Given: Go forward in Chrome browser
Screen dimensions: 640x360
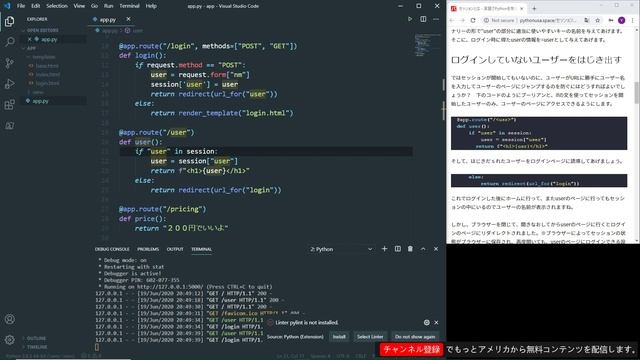Looking at the screenshot, I should pos(462,20).
